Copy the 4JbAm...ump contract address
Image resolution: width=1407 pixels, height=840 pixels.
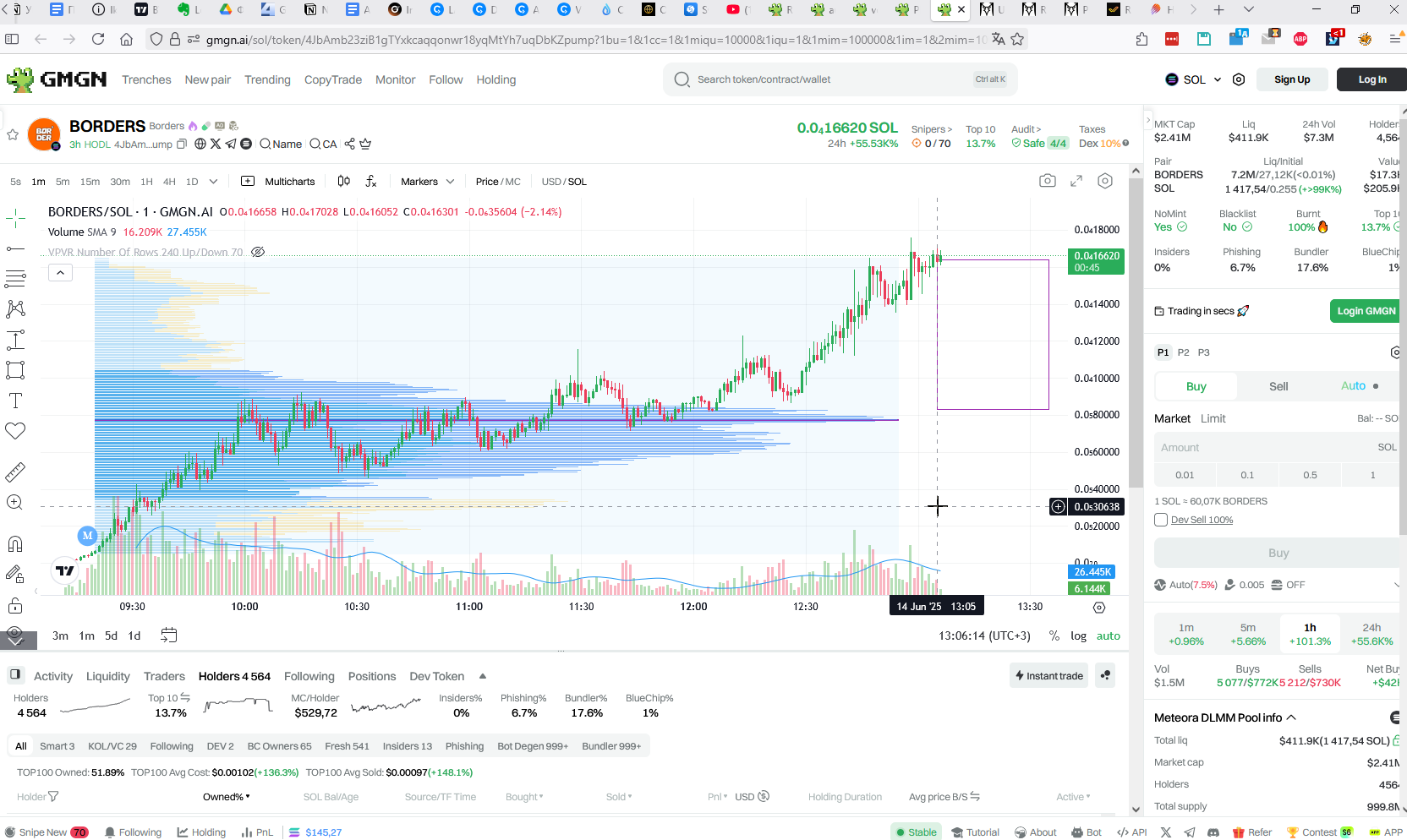click(x=181, y=145)
